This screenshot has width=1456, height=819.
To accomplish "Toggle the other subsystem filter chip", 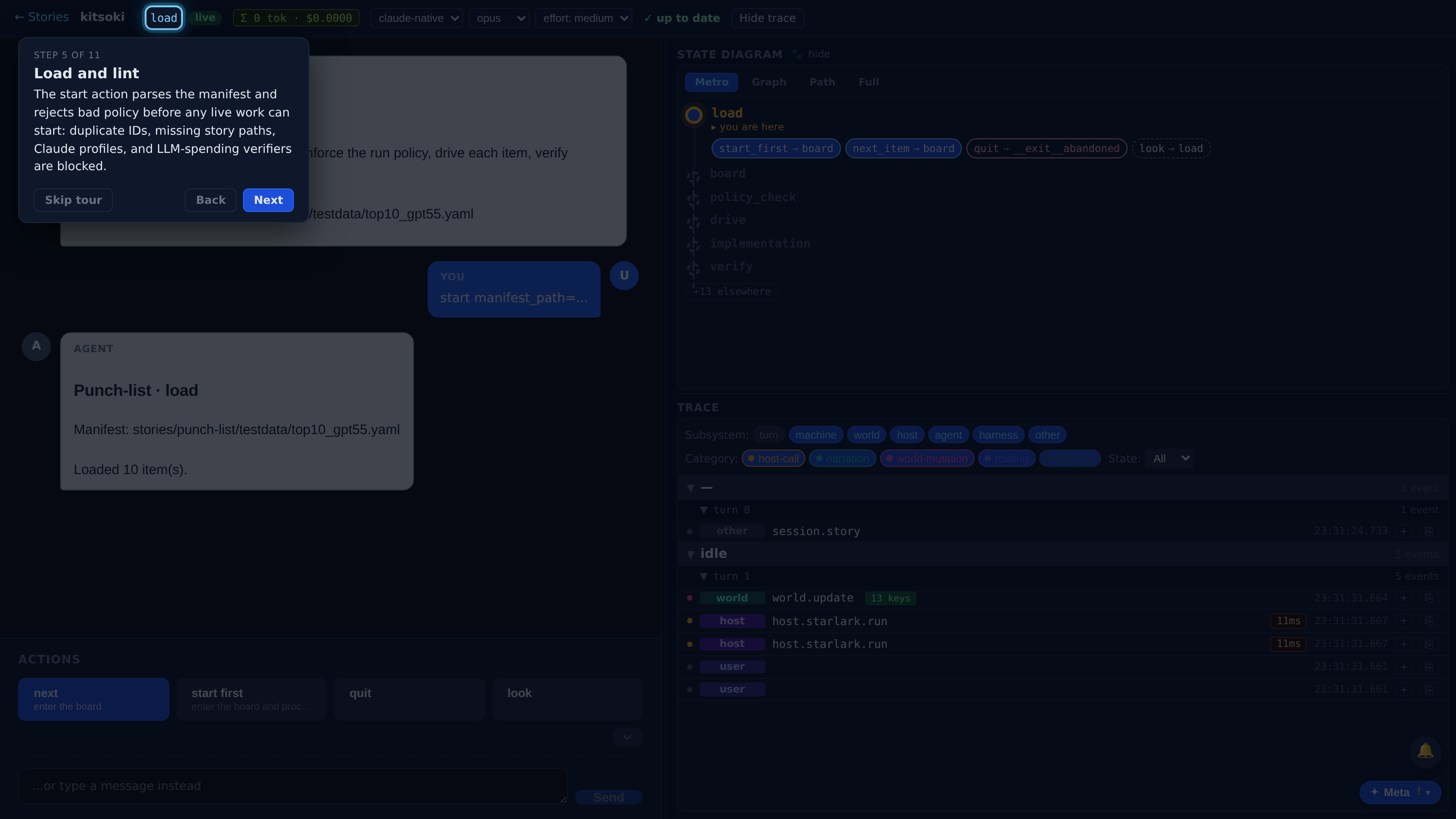I will click(1047, 435).
